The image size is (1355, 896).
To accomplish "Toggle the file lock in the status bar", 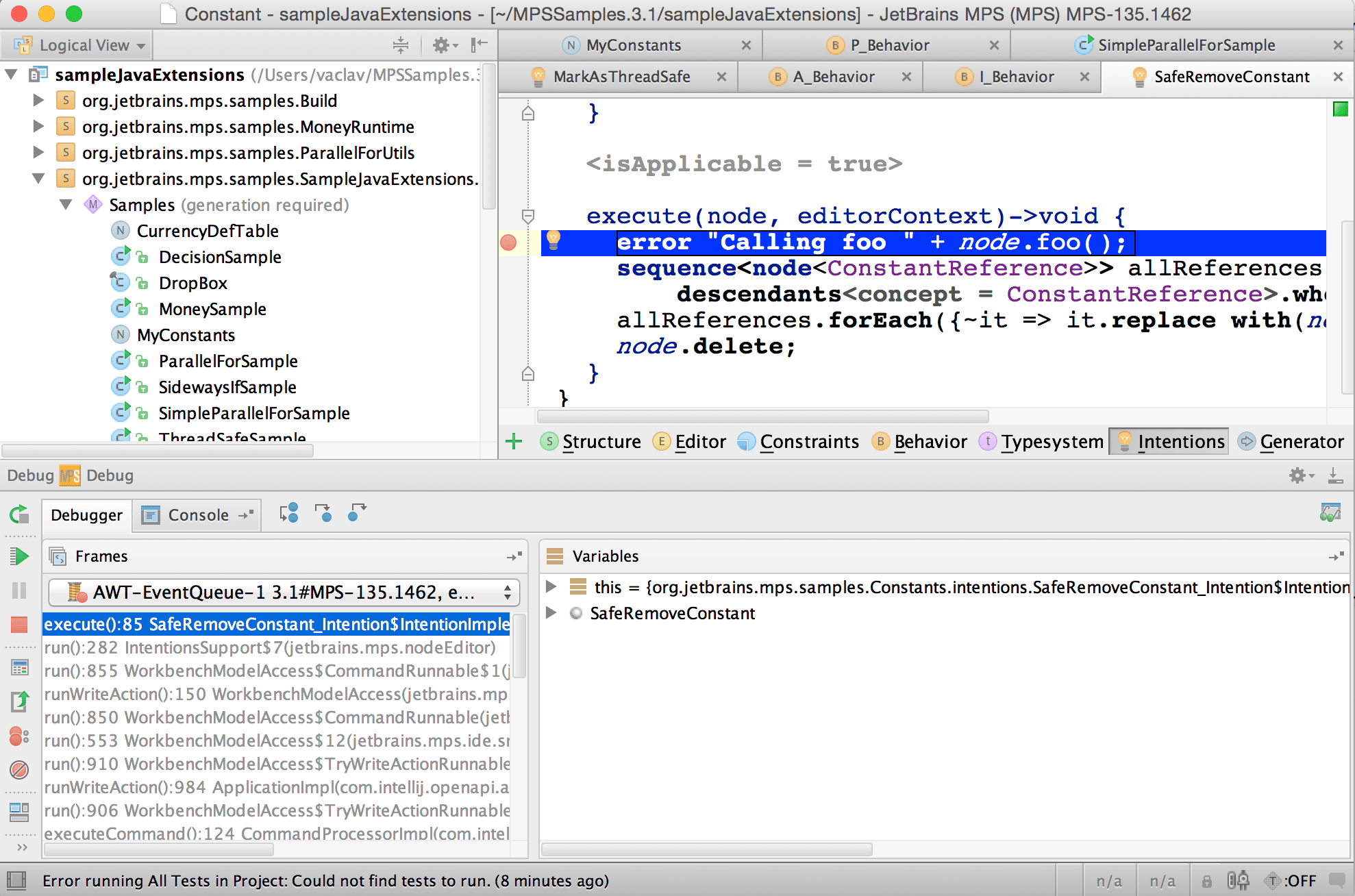I will coord(1207,881).
